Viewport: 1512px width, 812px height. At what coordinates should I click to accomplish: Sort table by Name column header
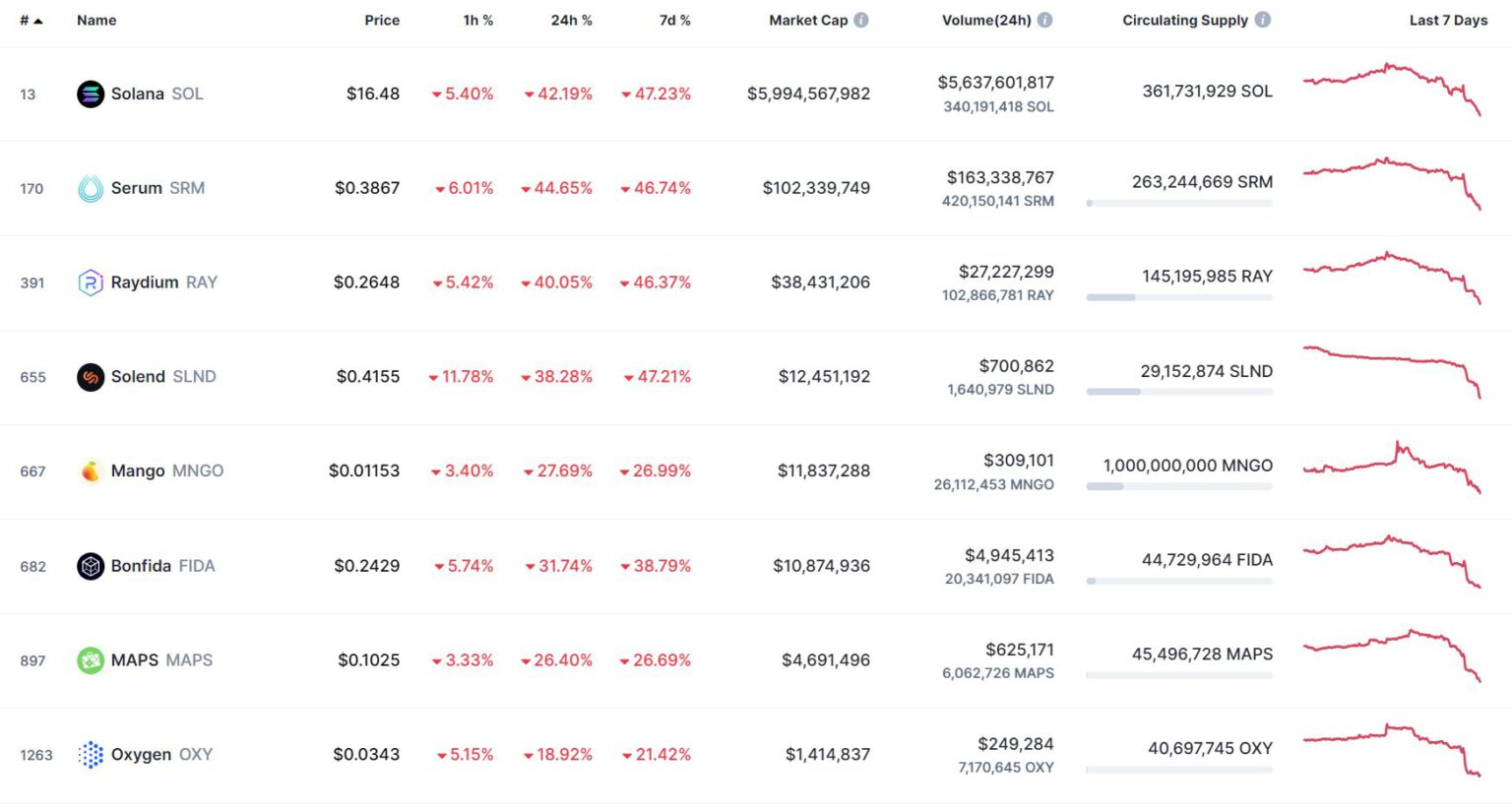click(96, 21)
